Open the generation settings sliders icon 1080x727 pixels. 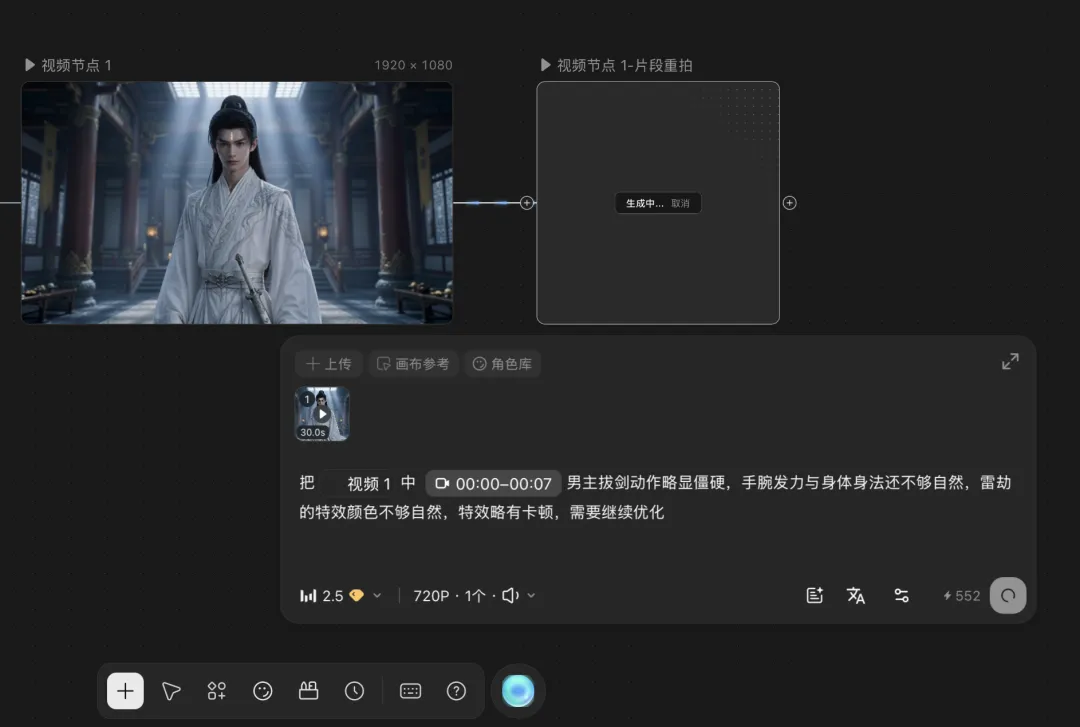coord(901,595)
